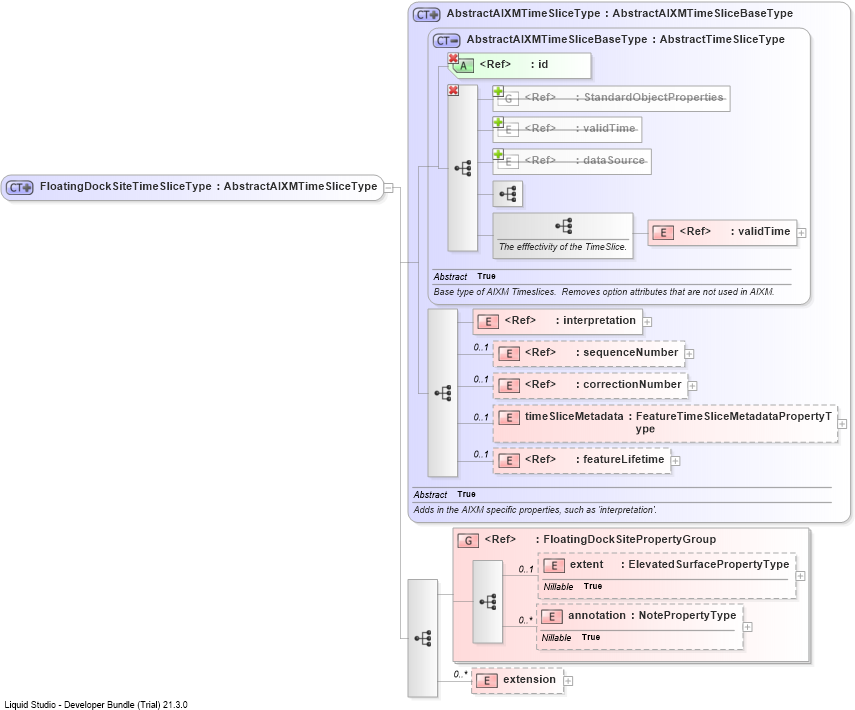Expand the extent ElevatedSurfacePropertyType element

pos(800,576)
